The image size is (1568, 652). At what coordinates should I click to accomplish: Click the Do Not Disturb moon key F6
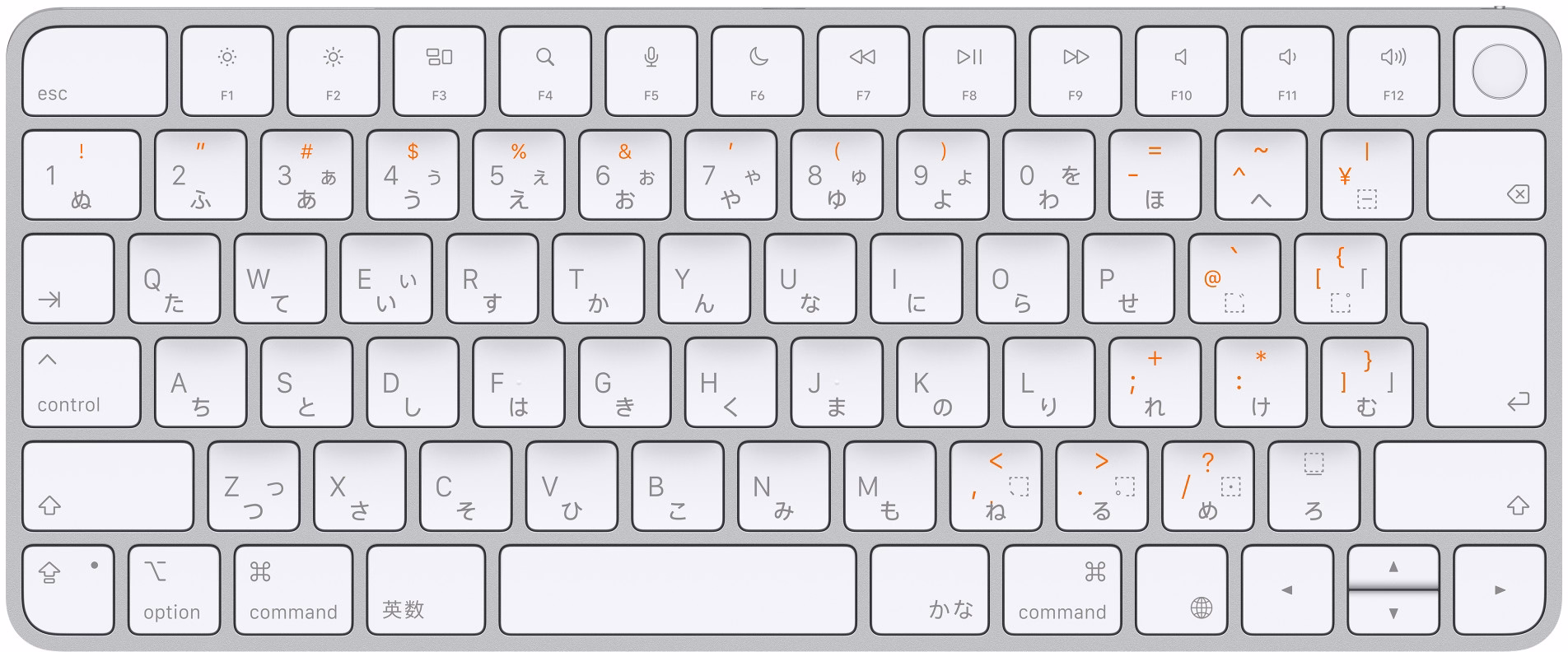tap(758, 71)
